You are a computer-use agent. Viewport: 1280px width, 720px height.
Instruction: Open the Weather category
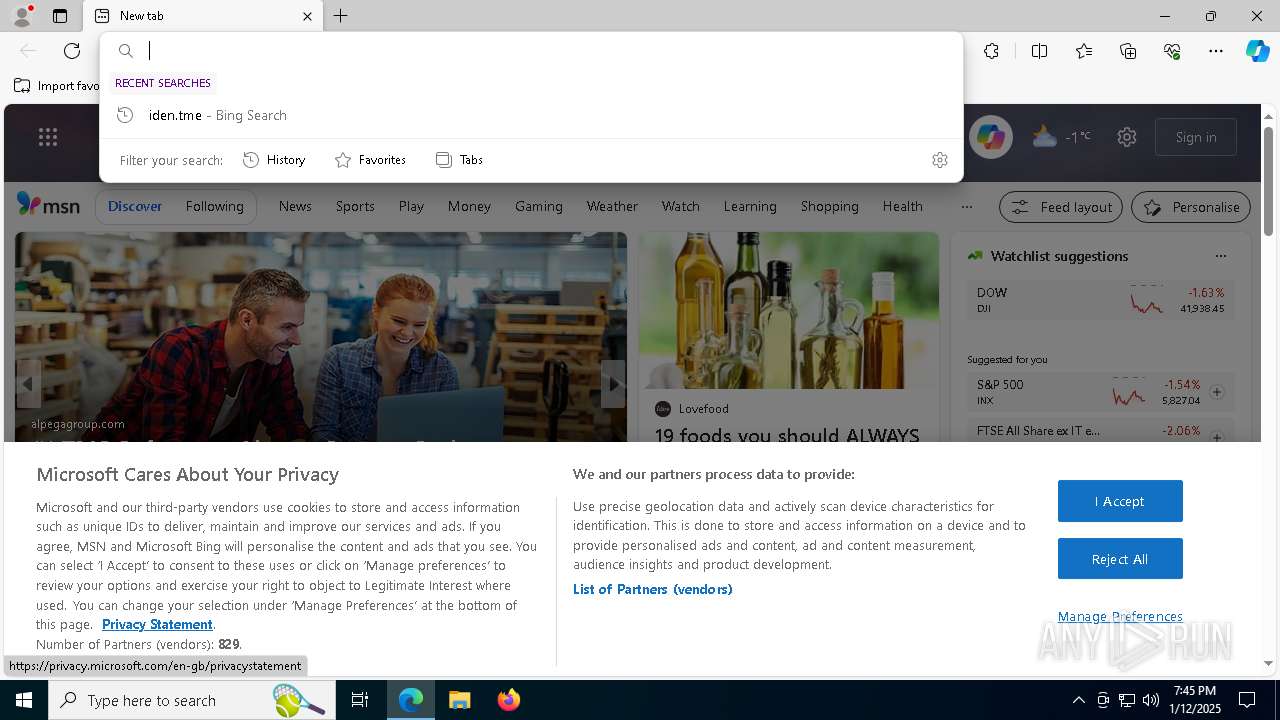[612, 206]
